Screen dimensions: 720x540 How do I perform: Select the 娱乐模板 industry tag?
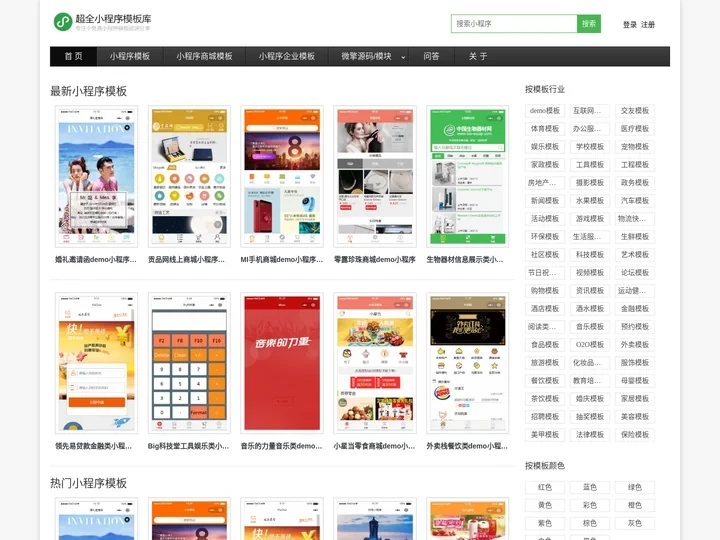click(545, 146)
